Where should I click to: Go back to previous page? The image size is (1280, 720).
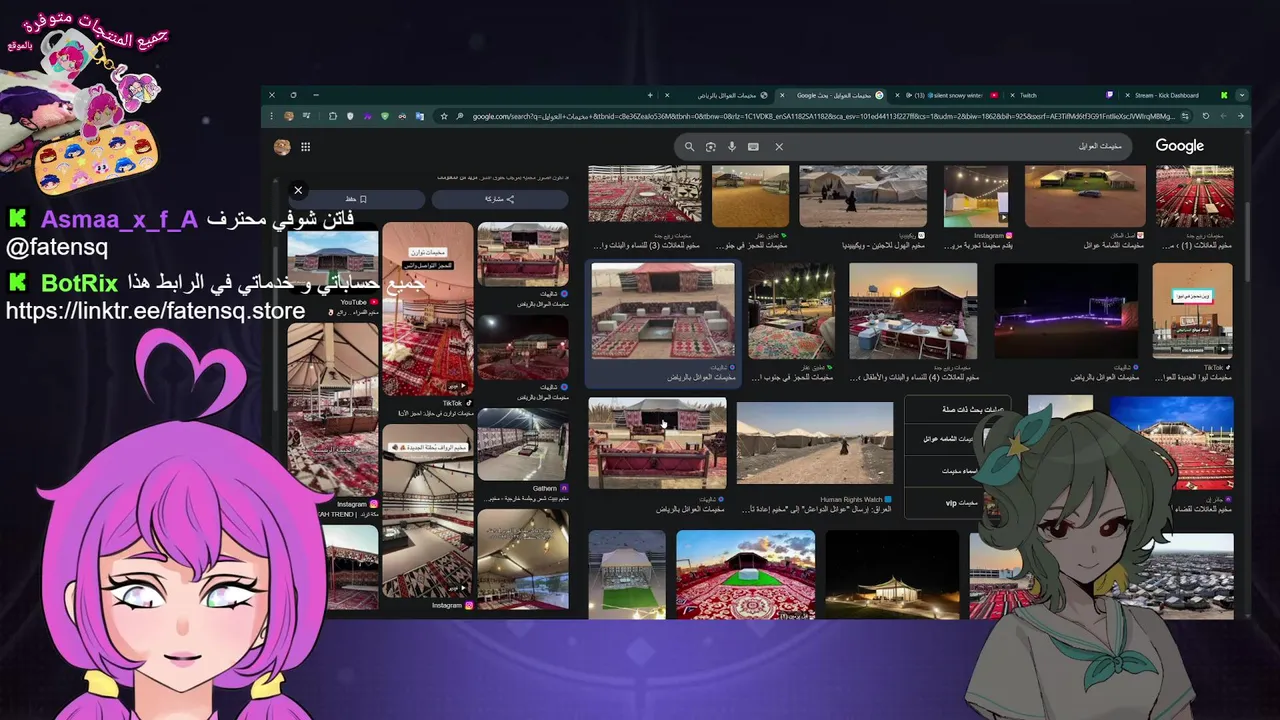click(x=1240, y=116)
